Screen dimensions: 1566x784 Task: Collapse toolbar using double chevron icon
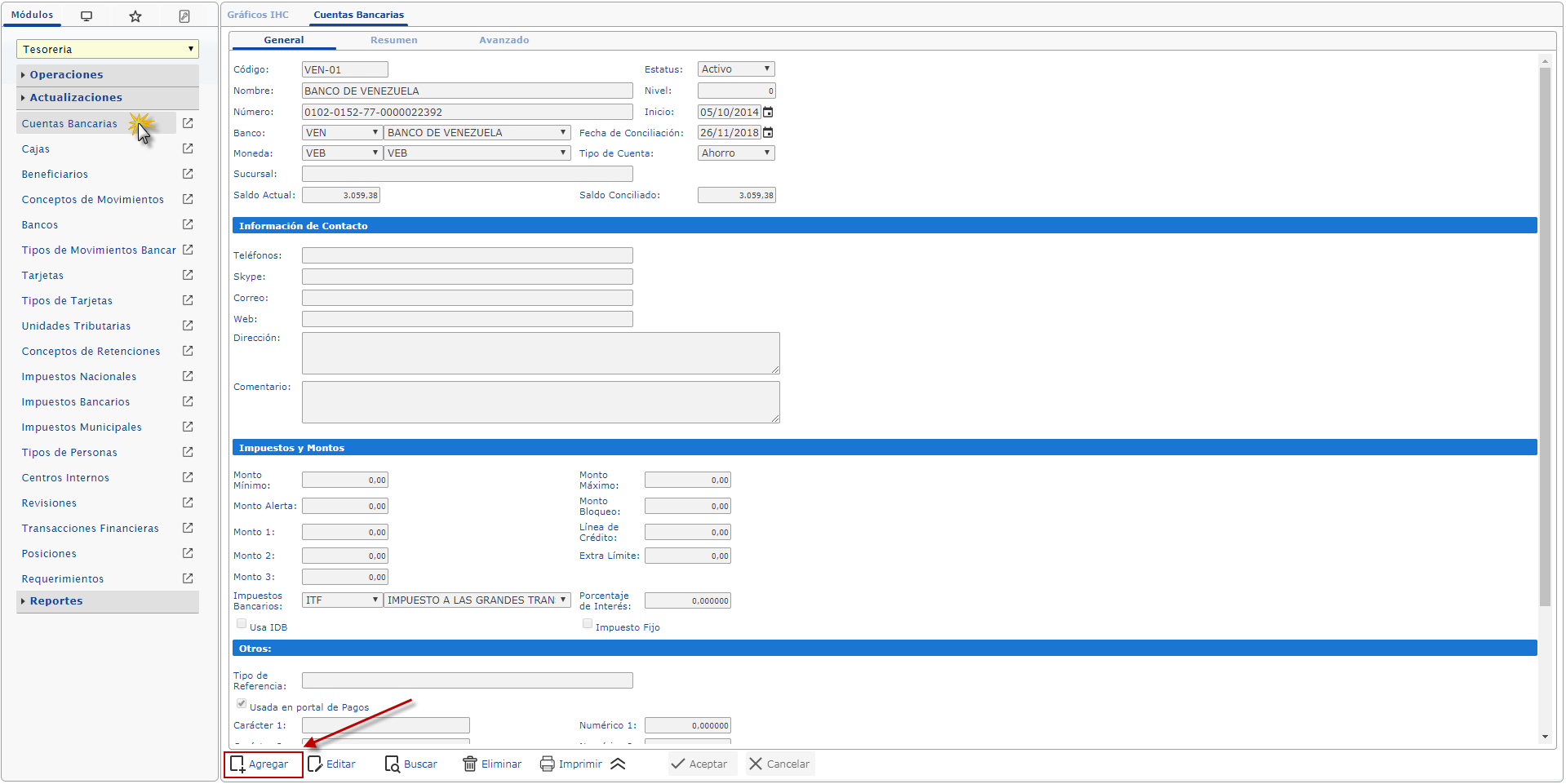click(x=618, y=764)
